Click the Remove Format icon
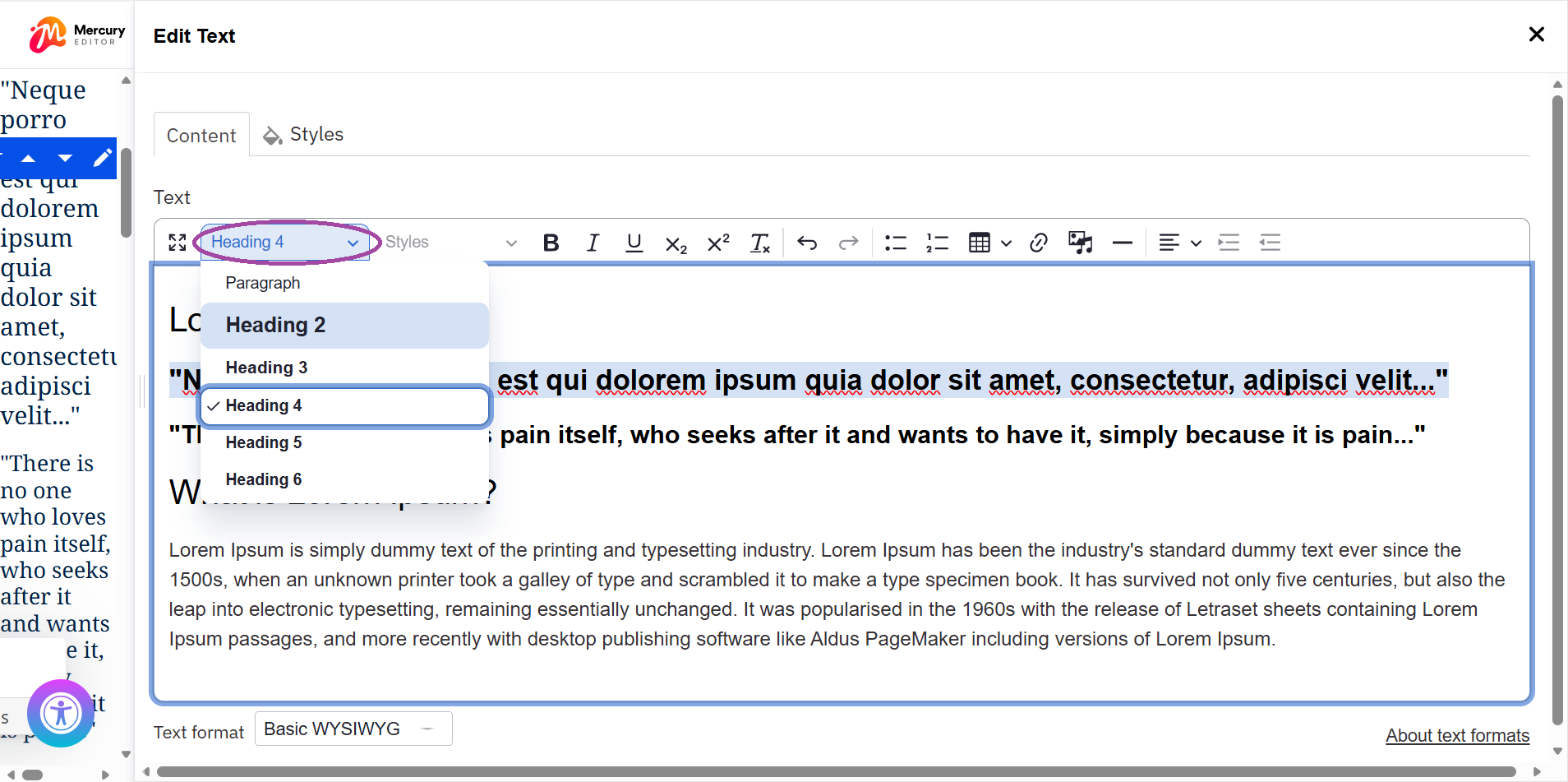The image size is (1568, 782). point(759,242)
